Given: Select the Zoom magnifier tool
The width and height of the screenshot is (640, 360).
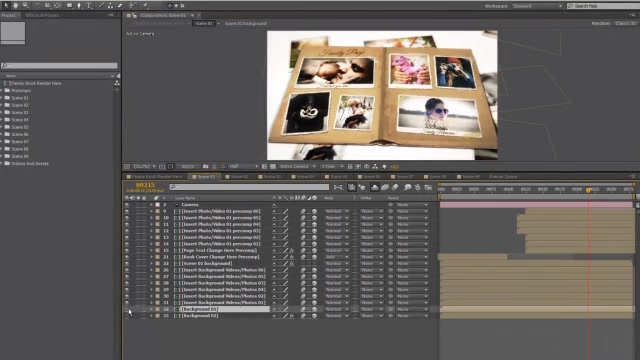Looking at the screenshot, I should pos(25,5).
